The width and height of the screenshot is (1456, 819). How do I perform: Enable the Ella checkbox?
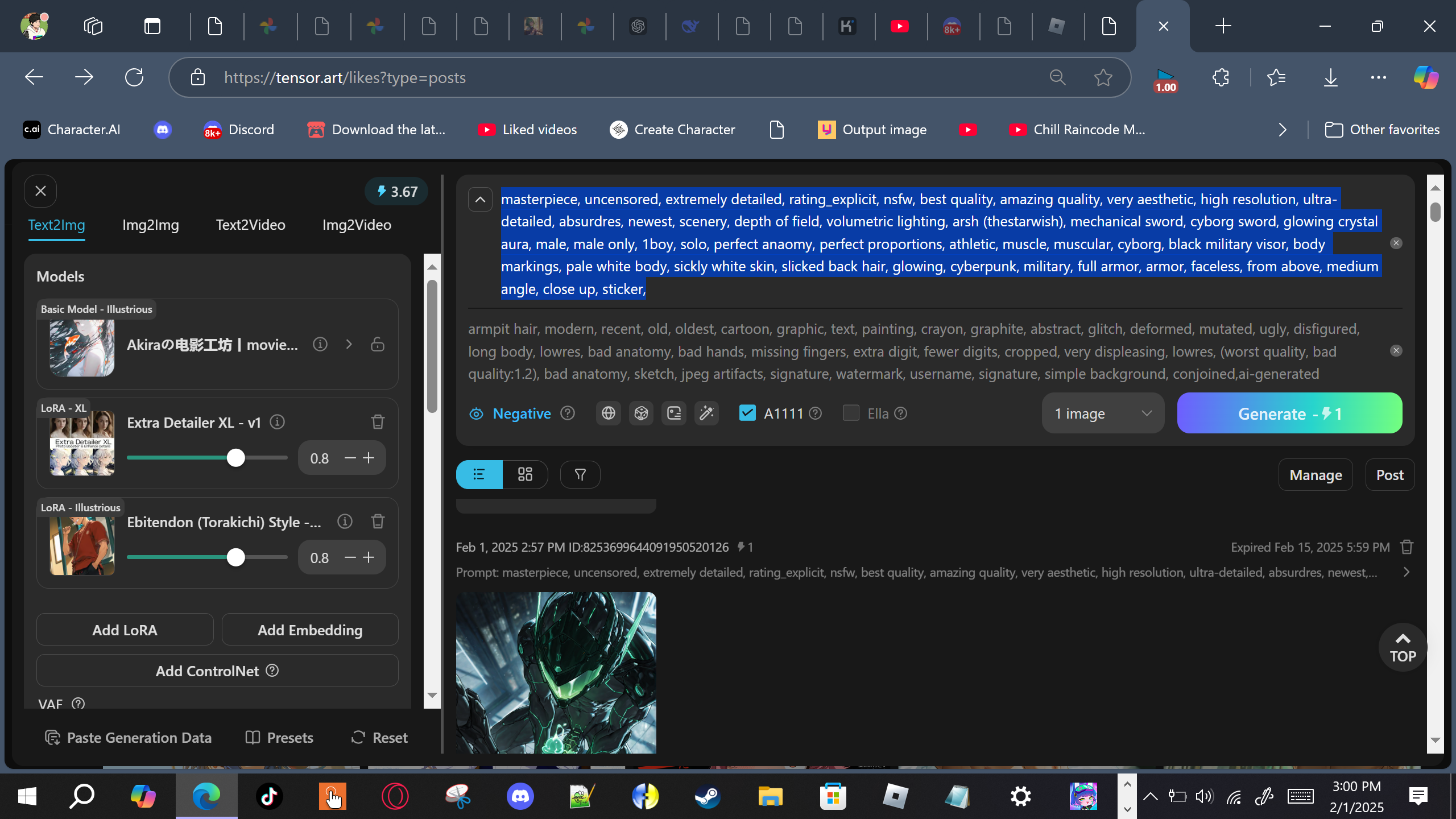(x=851, y=413)
